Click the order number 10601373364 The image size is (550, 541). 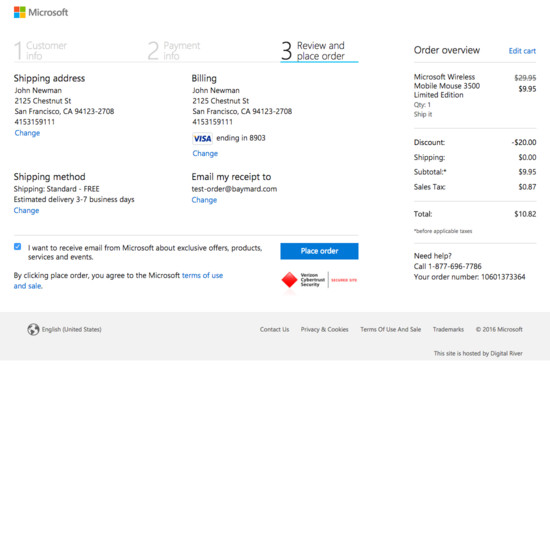pos(503,277)
